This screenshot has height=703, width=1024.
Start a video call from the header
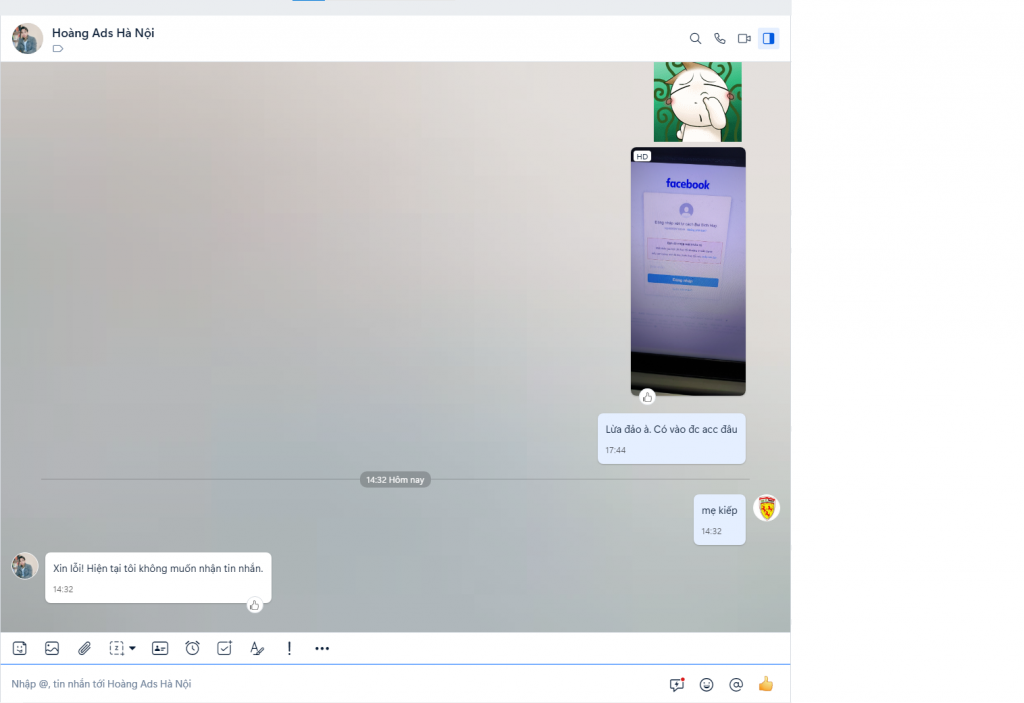[x=744, y=38]
